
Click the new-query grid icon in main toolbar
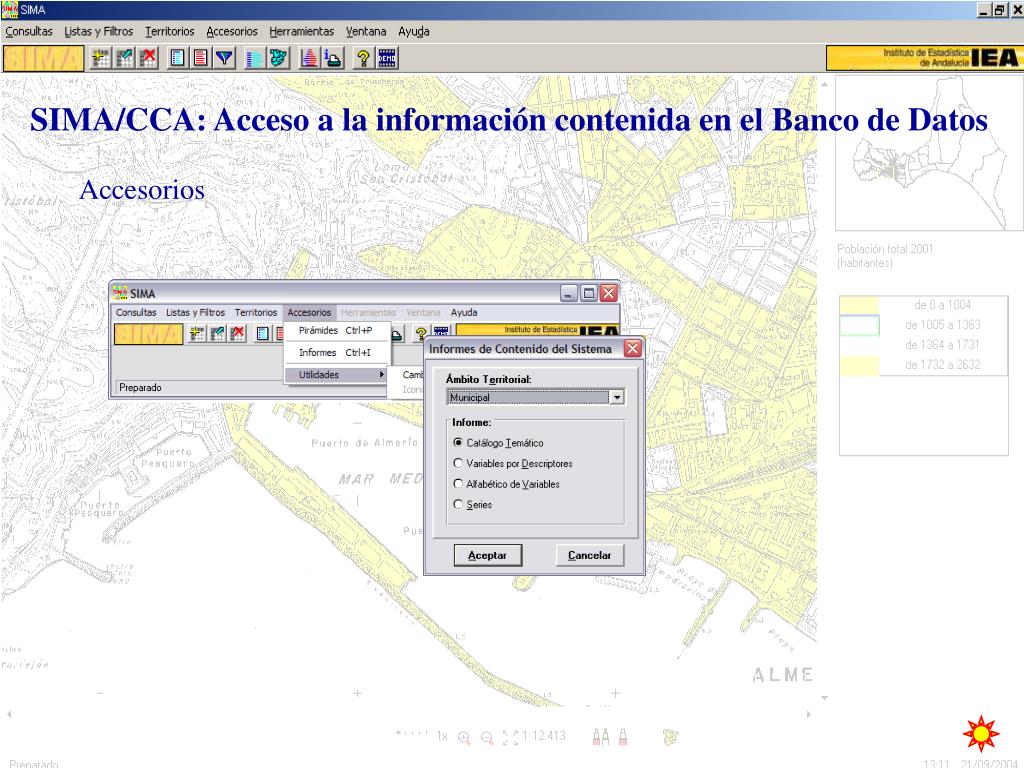[x=101, y=58]
